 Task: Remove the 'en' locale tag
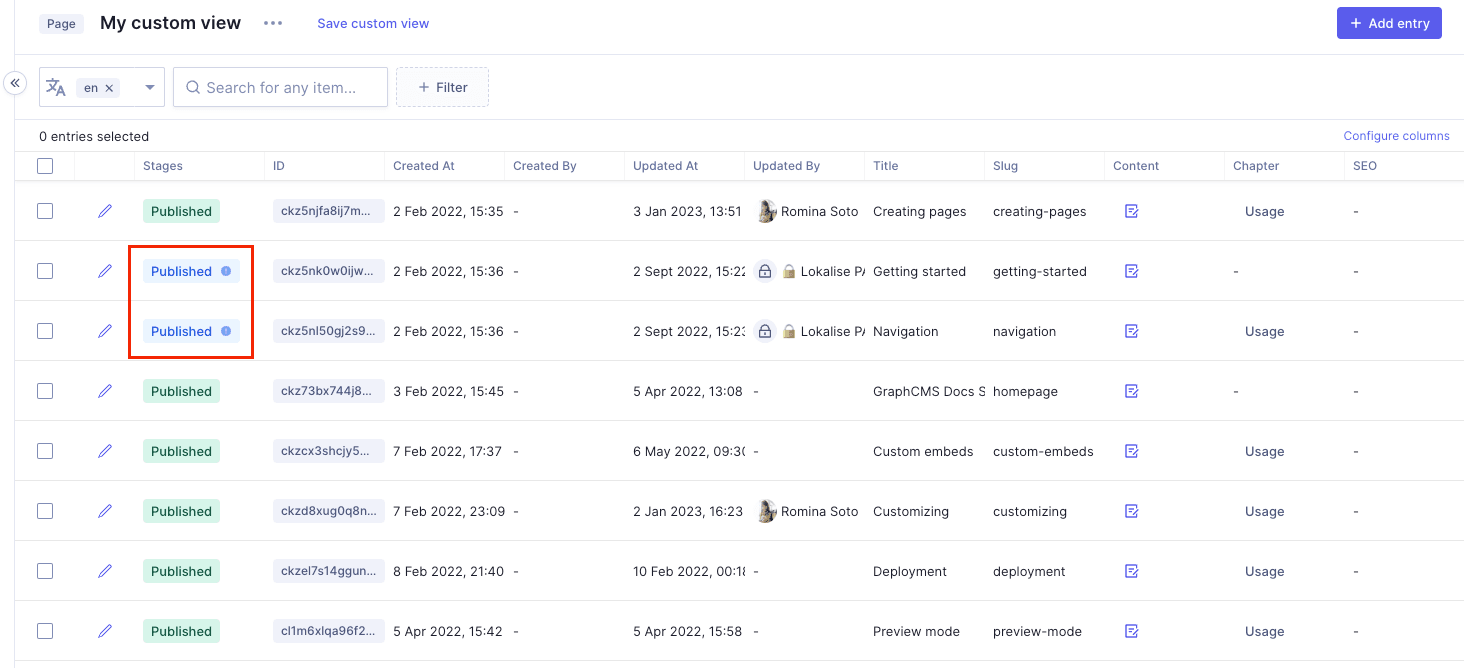(x=109, y=88)
